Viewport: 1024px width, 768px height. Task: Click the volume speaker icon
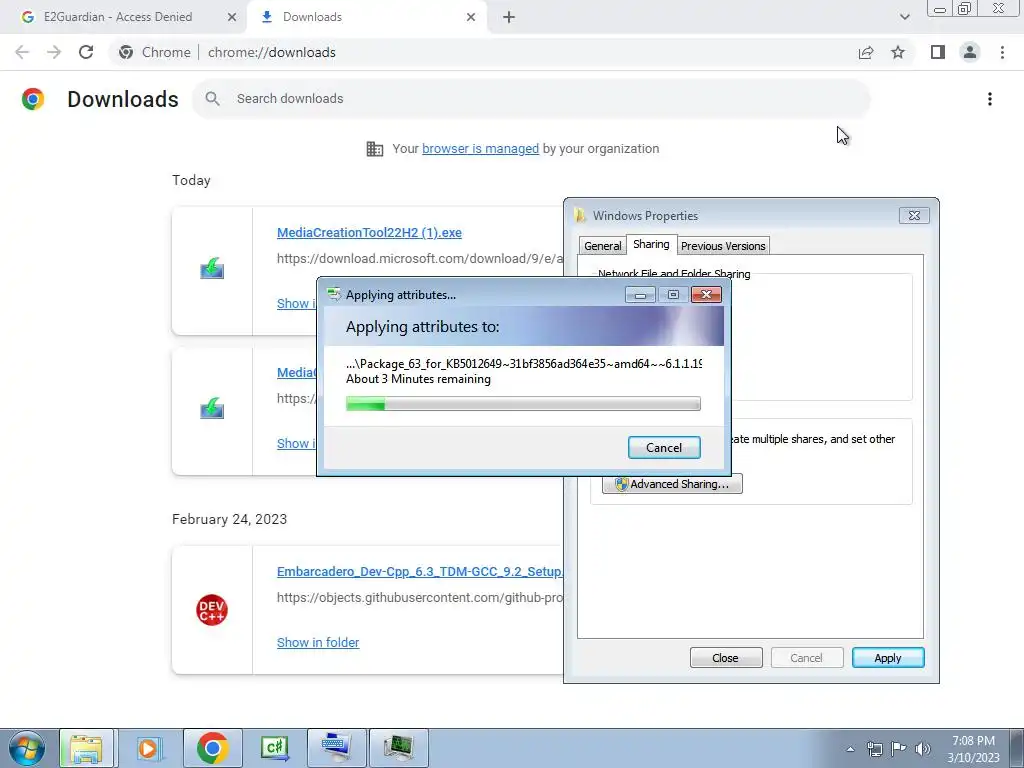[923, 749]
